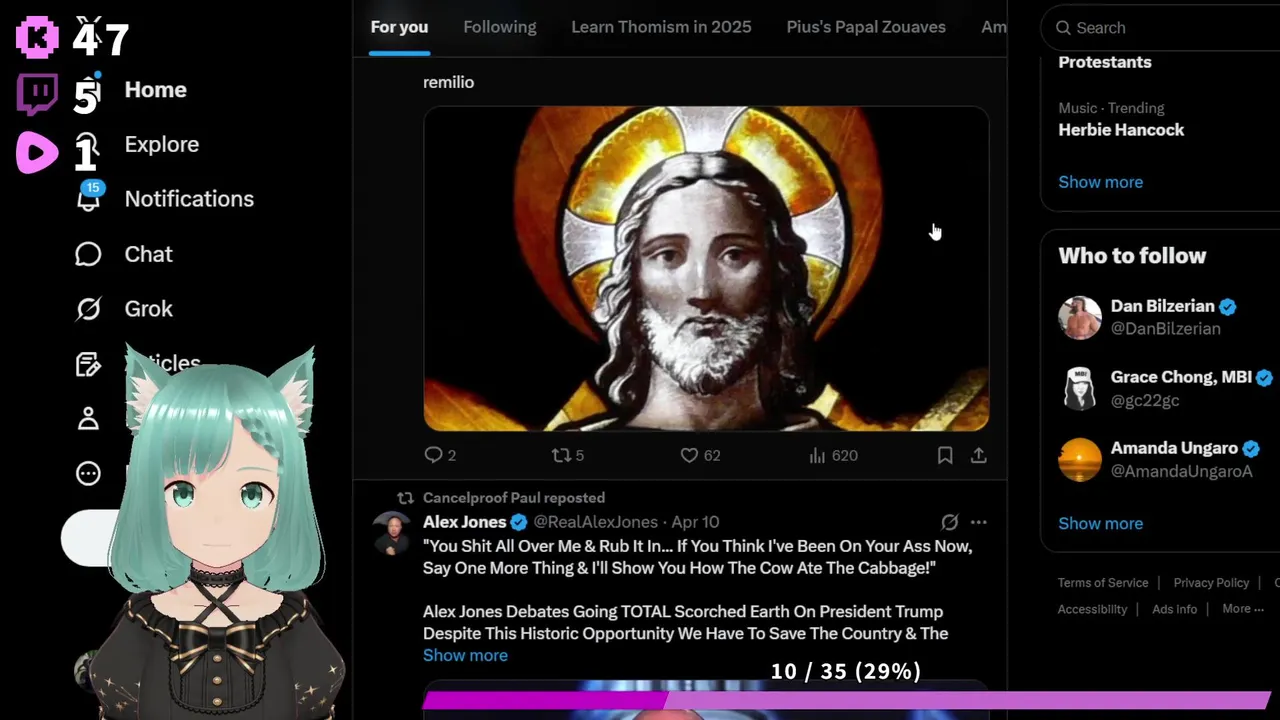This screenshot has height=720, width=1280.
Task: Click the Chat bubble icon
Action: 88,254
